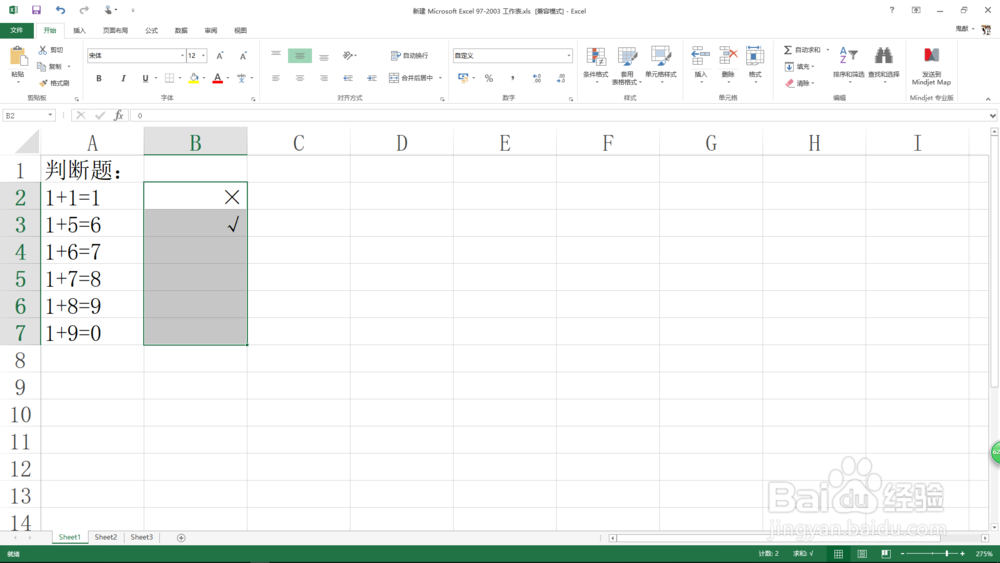Click the Copy button
Viewport: 1000px width, 563px height.
(x=50, y=66)
